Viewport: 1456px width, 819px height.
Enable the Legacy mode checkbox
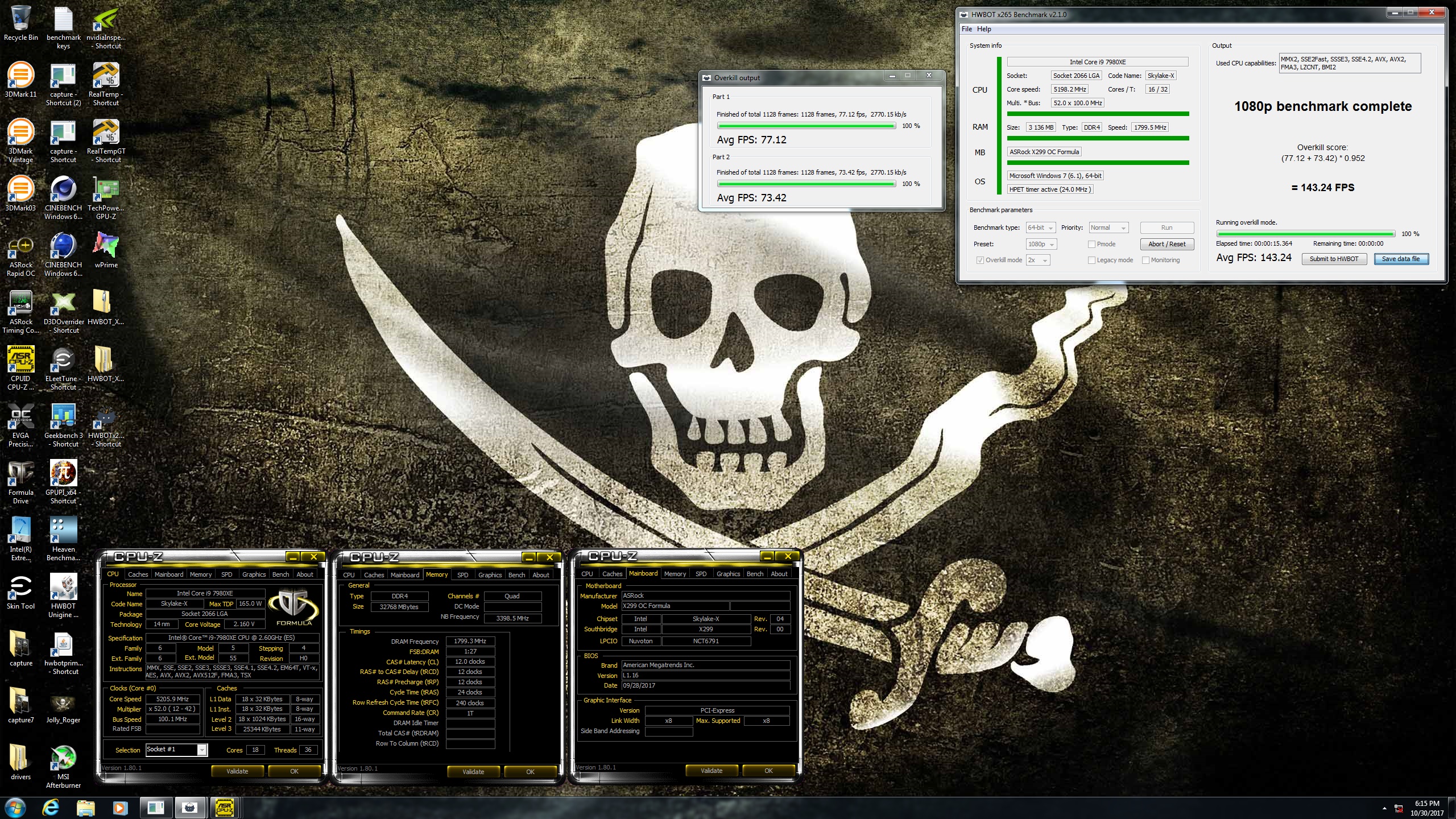tap(1091, 260)
